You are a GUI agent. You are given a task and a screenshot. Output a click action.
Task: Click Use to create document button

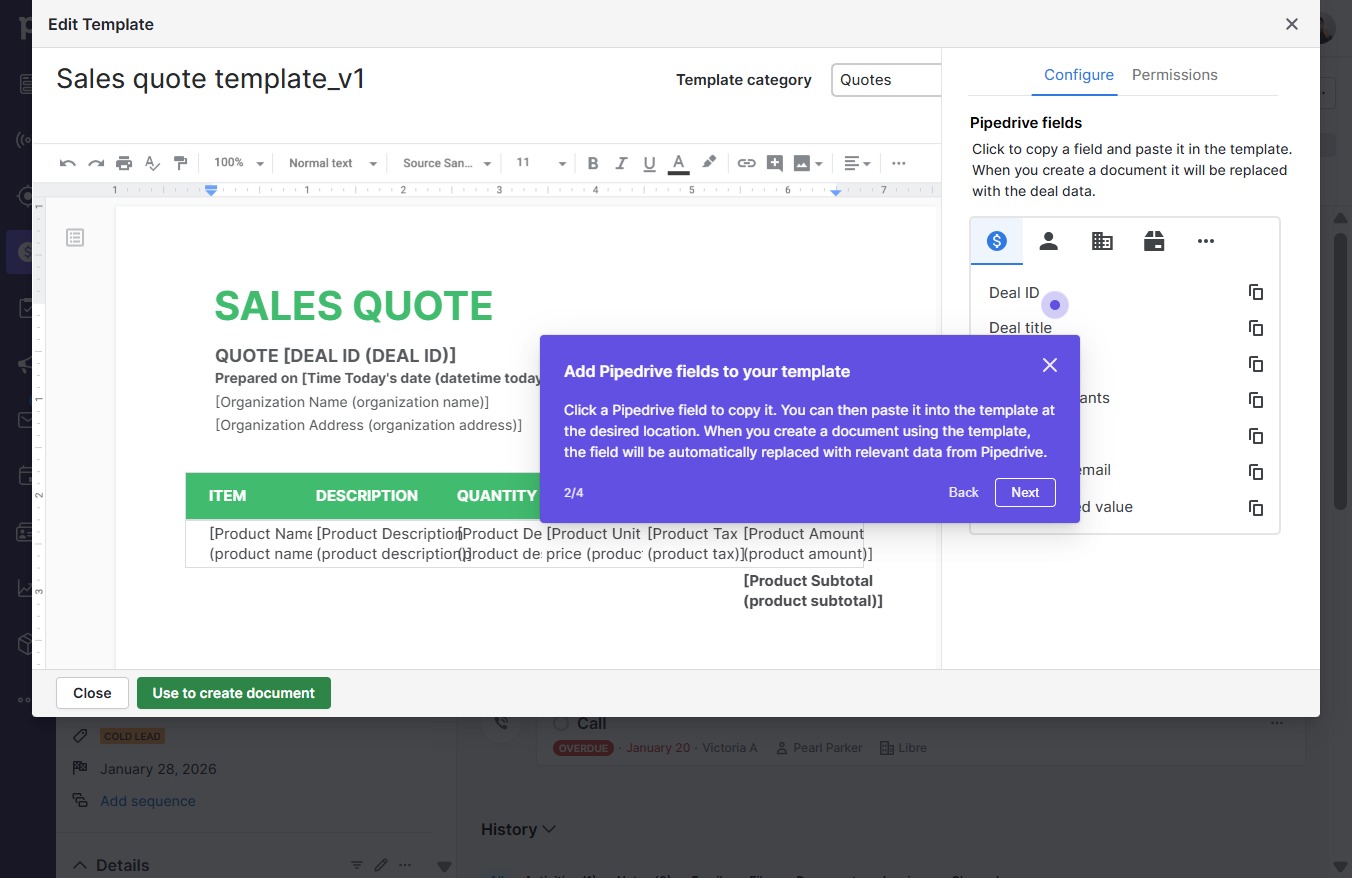pyautogui.click(x=234, y=693)
